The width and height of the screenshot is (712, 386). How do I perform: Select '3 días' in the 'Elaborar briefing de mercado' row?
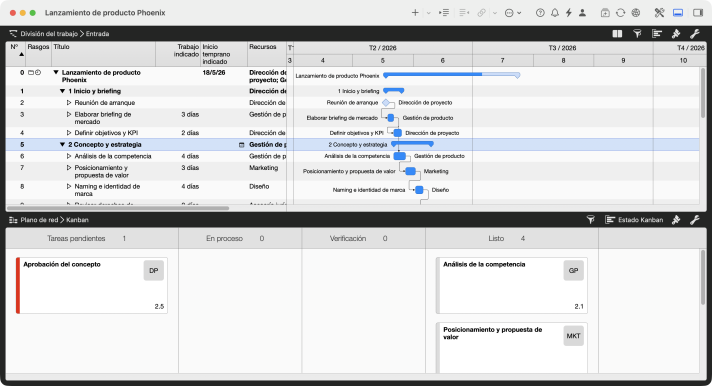(x=190, y=114)
